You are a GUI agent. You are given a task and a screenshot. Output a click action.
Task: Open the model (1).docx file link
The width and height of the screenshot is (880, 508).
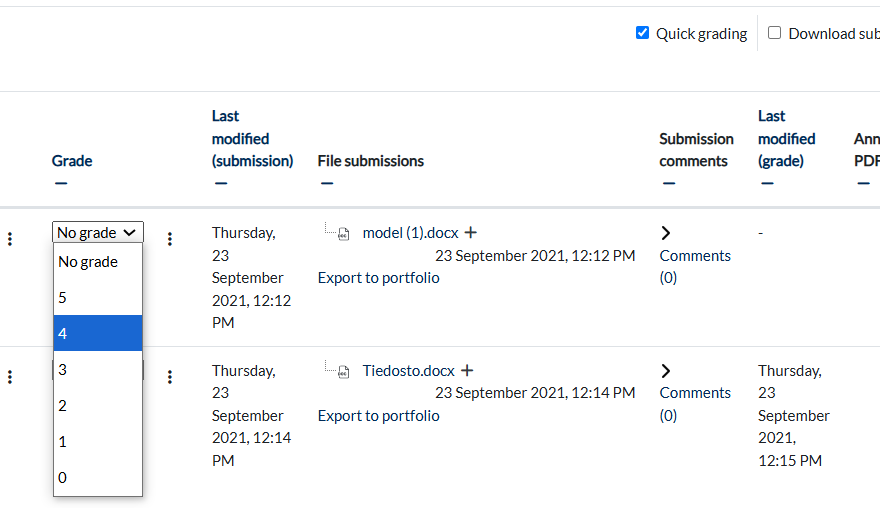point(410,233)
